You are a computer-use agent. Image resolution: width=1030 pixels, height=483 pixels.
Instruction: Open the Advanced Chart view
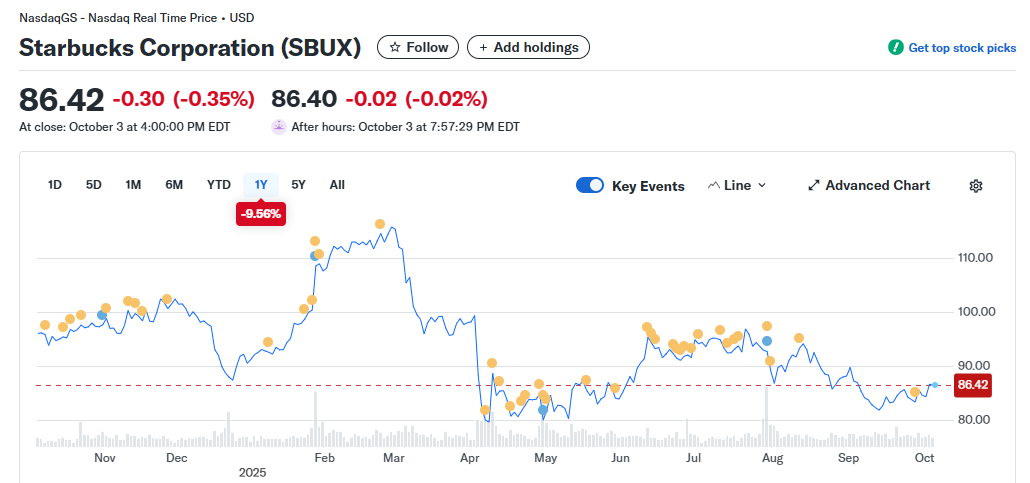pos(868,186)
